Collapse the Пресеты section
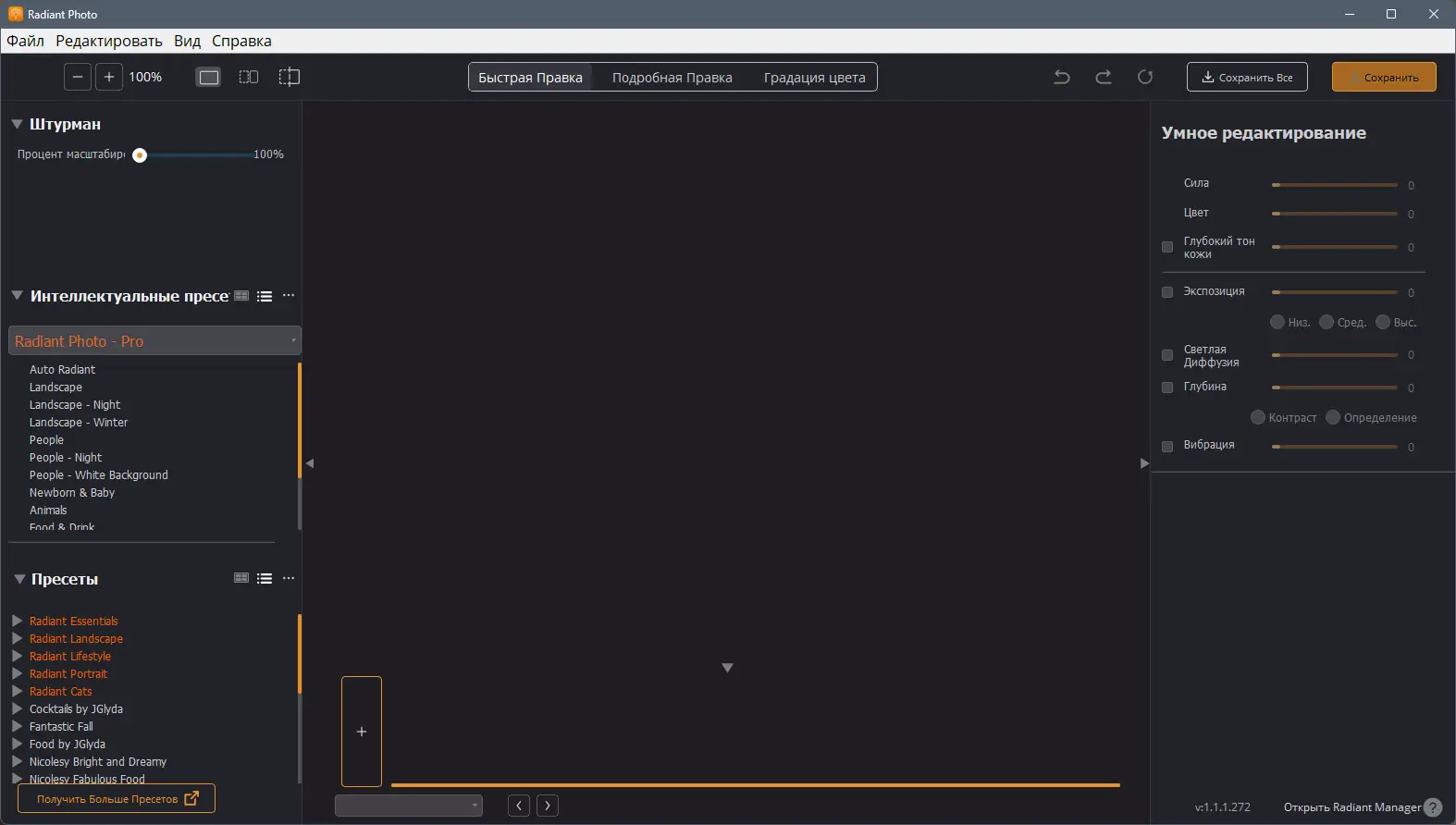 coord(19,579)
